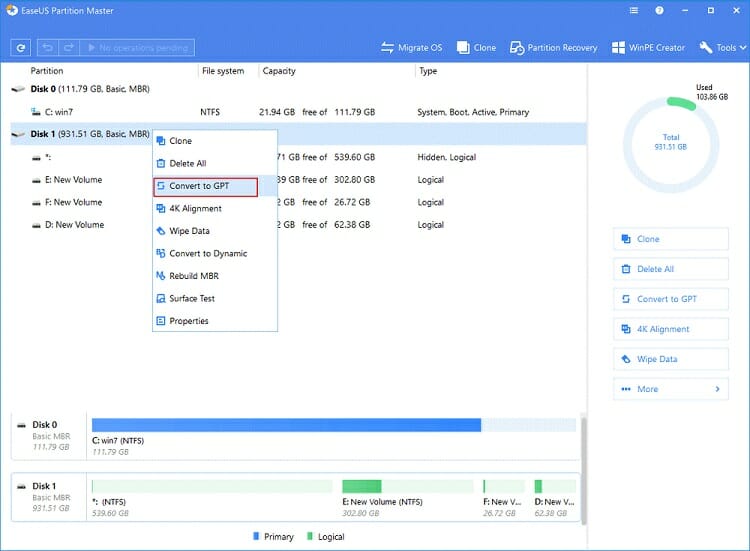Open Properties from the context menu
The width and height of the screenshot is (750, 551).
click(x=188, y=321)
